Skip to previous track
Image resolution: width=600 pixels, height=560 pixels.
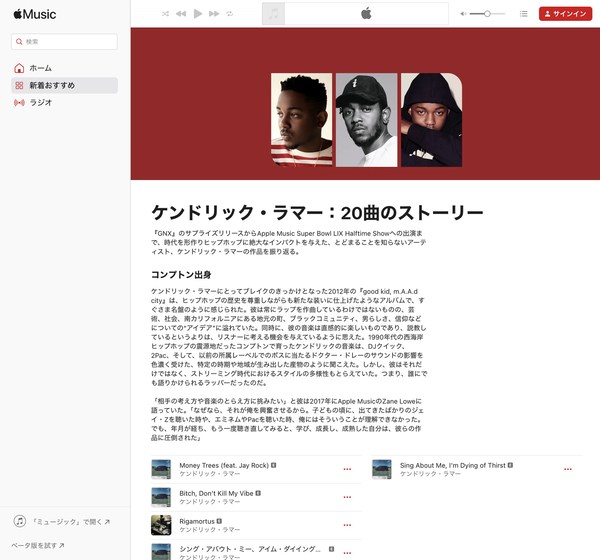(x=181, y=14)
